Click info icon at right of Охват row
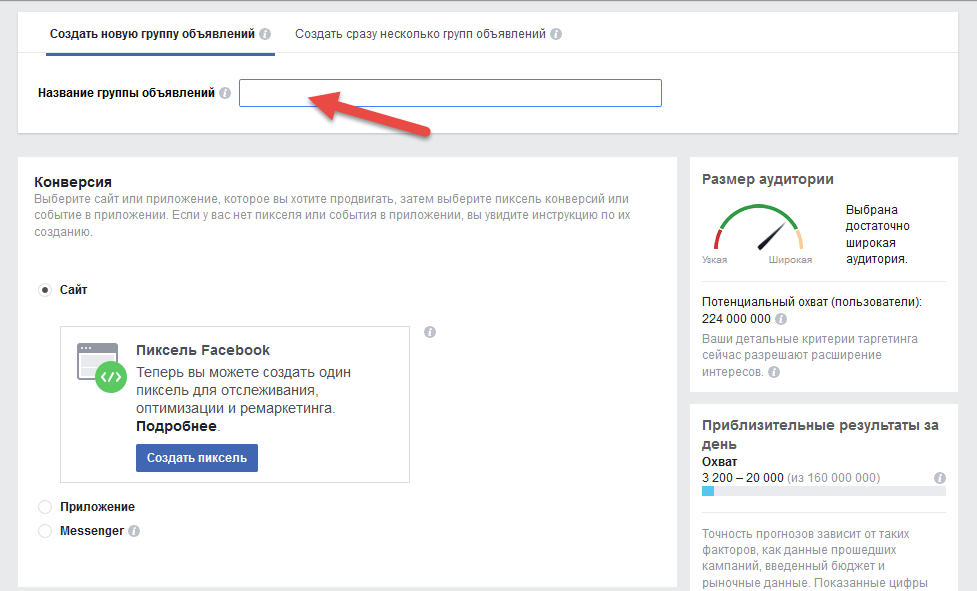This screenshot has height=591, width=977. click(x=940, y=478)
